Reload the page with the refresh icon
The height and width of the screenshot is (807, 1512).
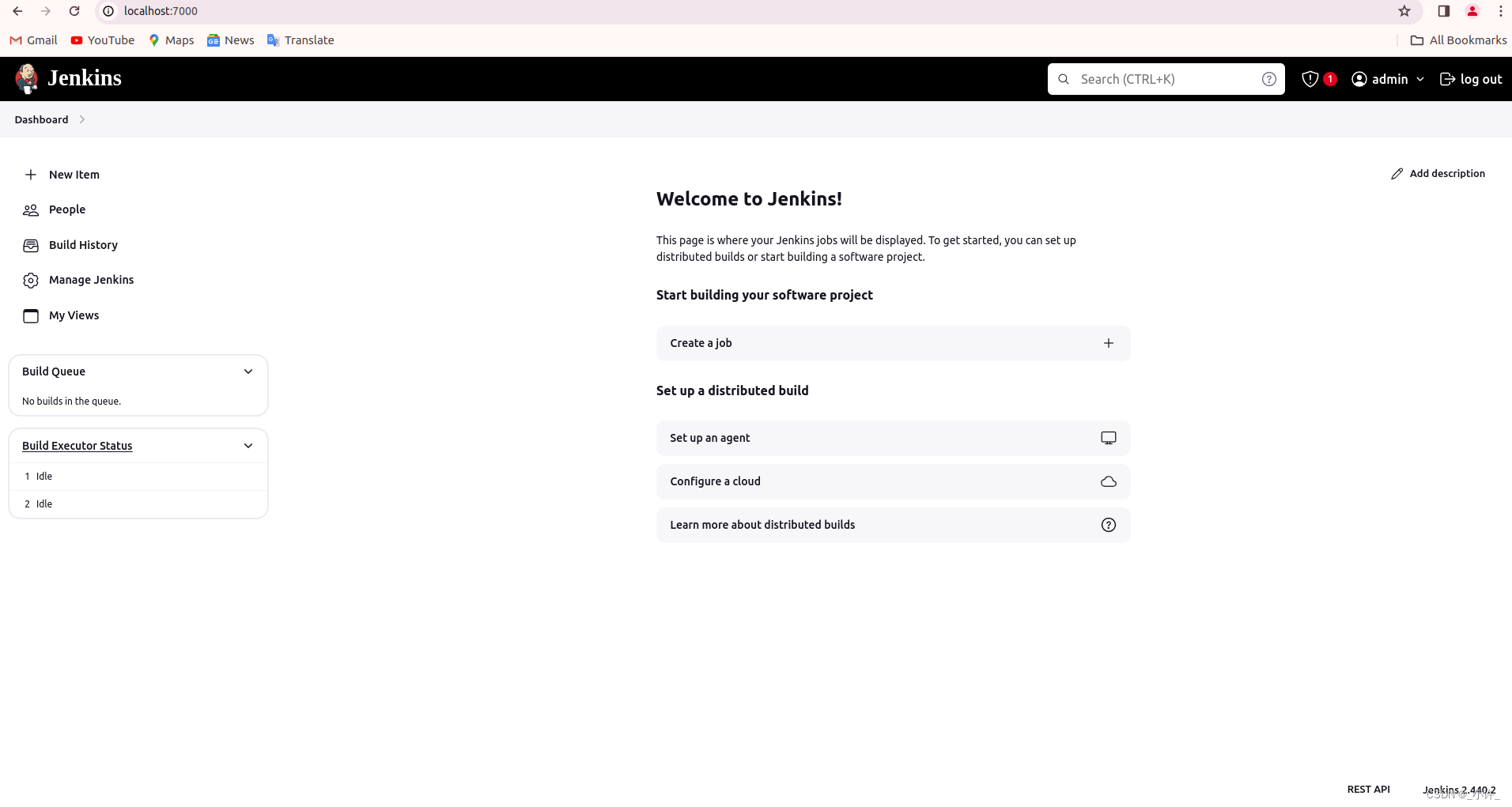74,11
